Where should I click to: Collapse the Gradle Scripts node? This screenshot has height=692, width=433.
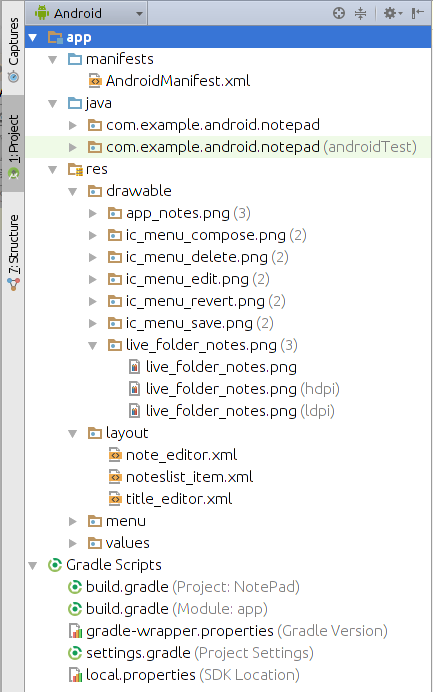33,565
